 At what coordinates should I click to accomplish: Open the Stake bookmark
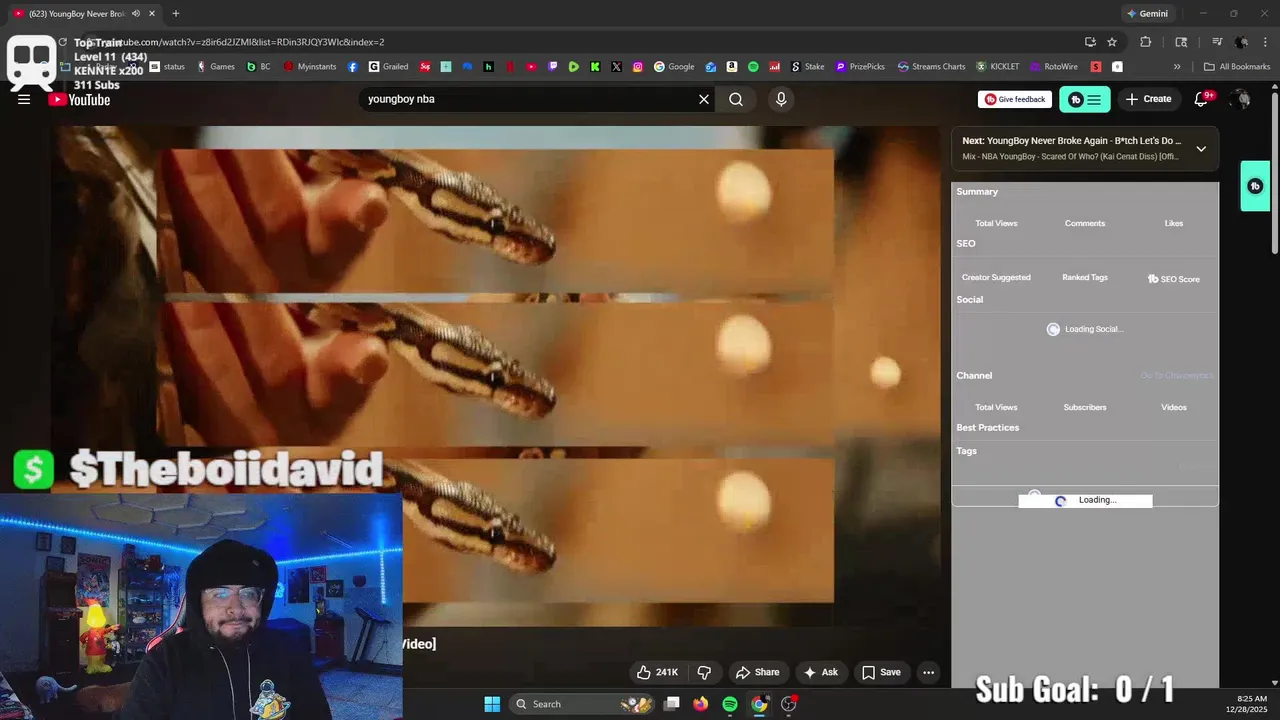pyautogui.click(x=808, y=67)
